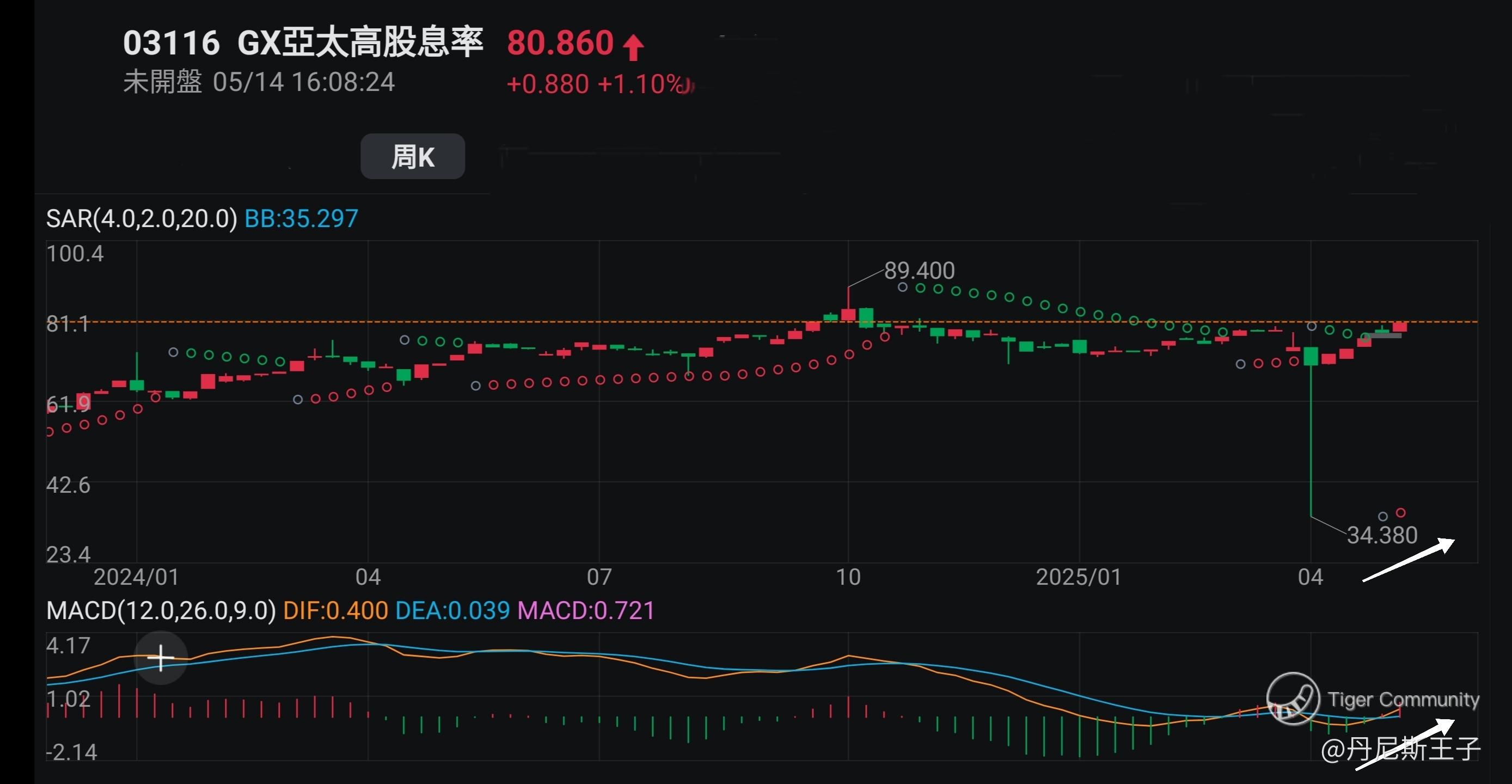Image resolution: width=1512 pixels, height=784 pixels.
Task: Click the timestamp 05/14 16:08:24
Action: (303, 82)
